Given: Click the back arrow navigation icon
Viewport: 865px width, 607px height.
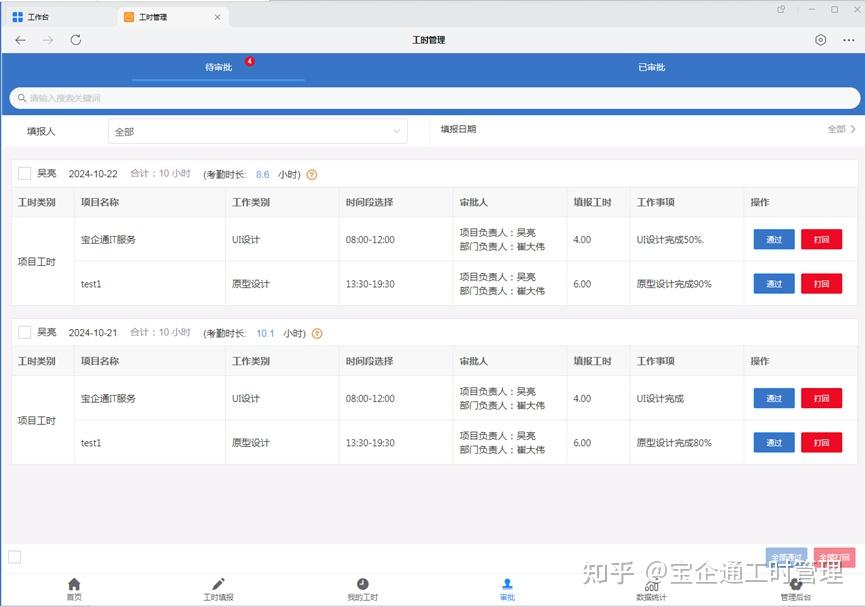Looking at the screenshot, I should click(x=20, y=40).
